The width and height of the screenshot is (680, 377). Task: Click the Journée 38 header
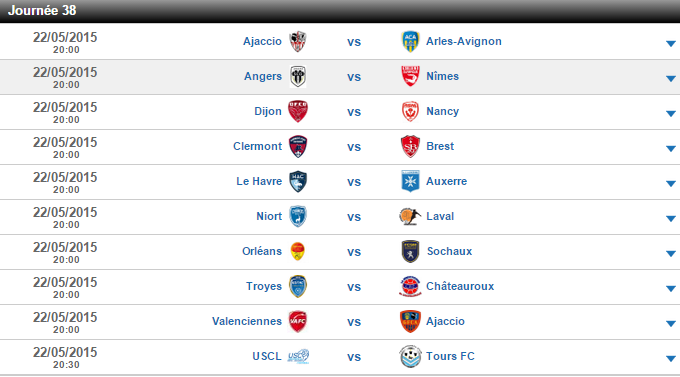point(42,10)
